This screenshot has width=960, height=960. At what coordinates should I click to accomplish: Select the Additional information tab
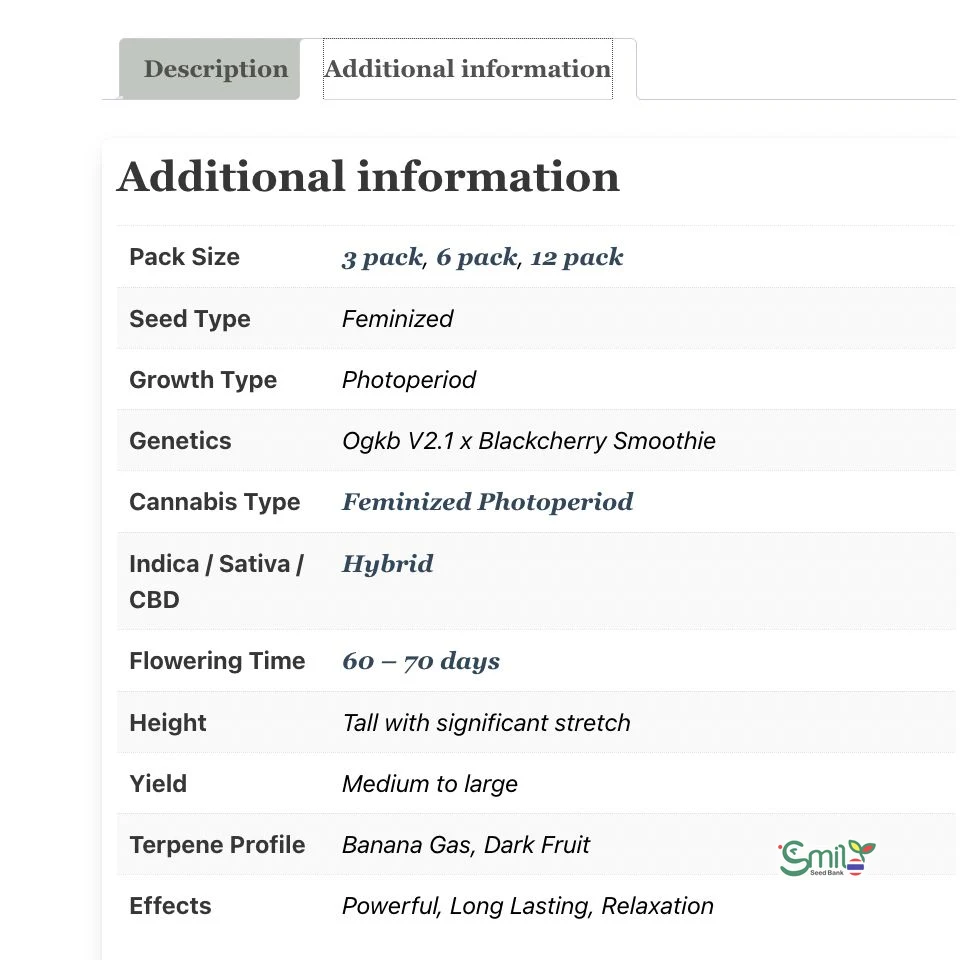(x=467, y=69)
